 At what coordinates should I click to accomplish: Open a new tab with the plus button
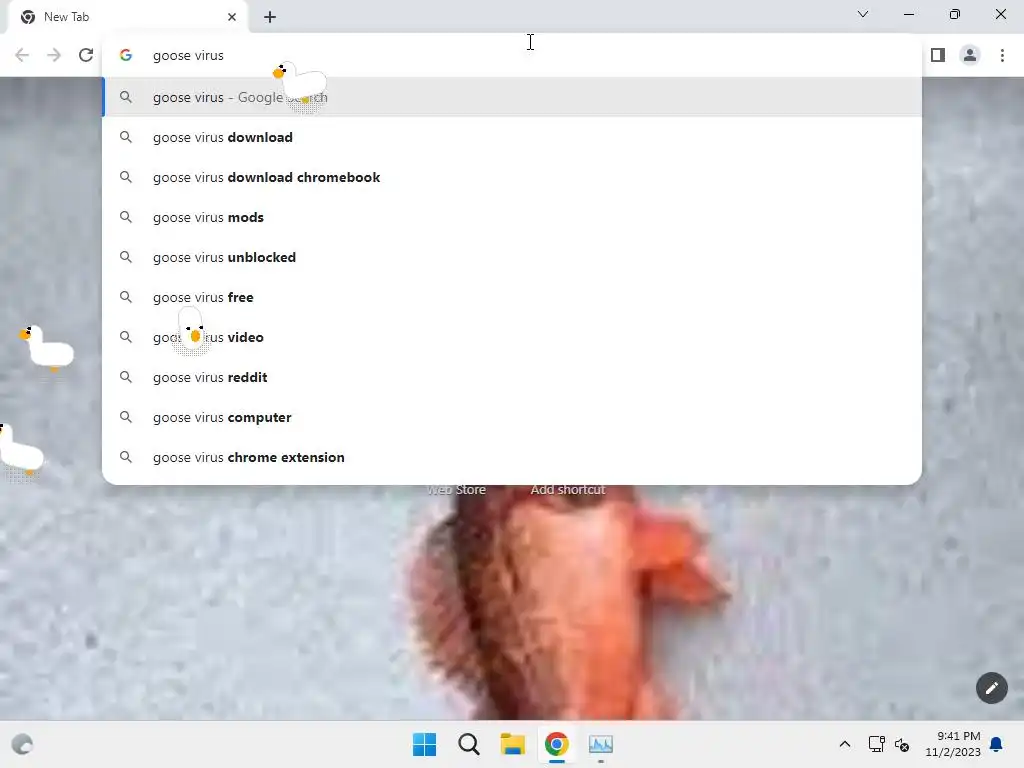click(270, 17)
